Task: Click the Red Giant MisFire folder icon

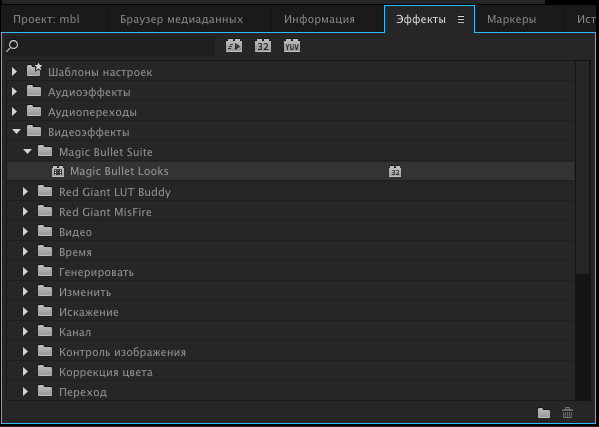Action: click(x=45, y=211)
